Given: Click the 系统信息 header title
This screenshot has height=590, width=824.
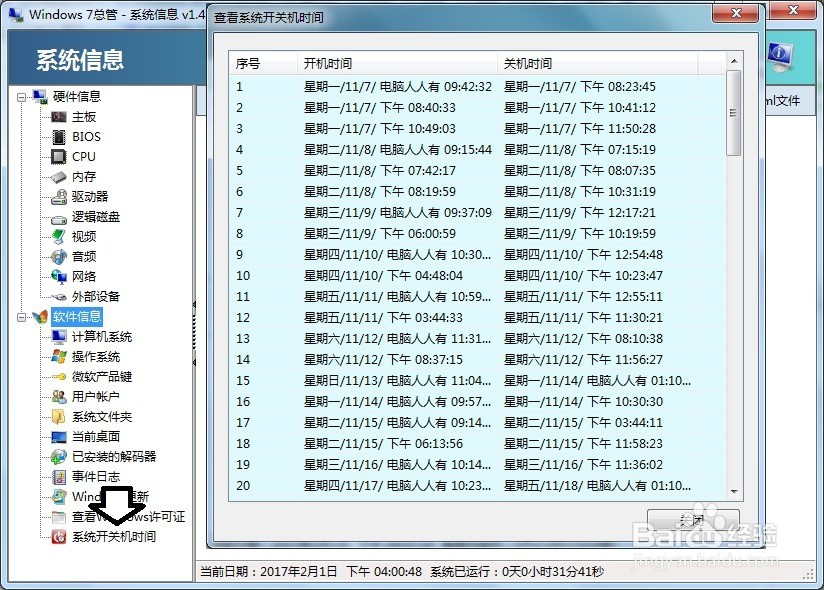Looking at the screenshot, I should click(80, 60).
